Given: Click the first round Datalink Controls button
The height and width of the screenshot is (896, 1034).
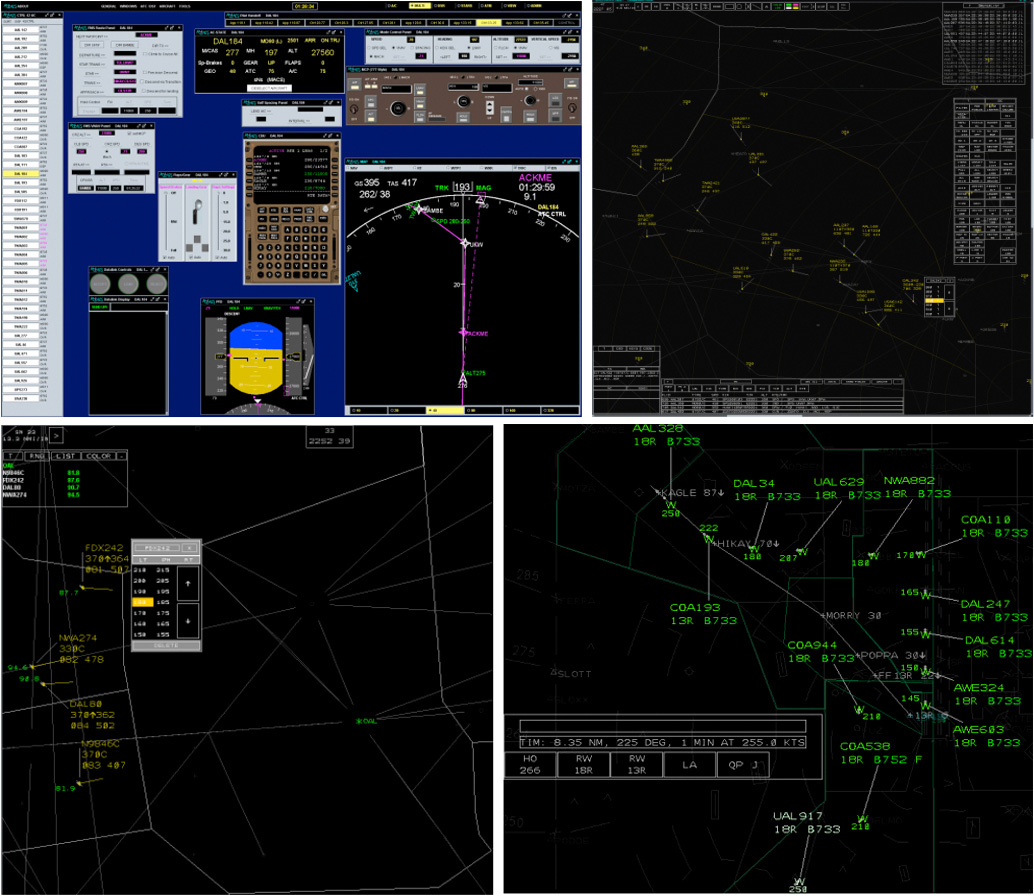Looking at the screenshot, I should (x=101, y=284).
